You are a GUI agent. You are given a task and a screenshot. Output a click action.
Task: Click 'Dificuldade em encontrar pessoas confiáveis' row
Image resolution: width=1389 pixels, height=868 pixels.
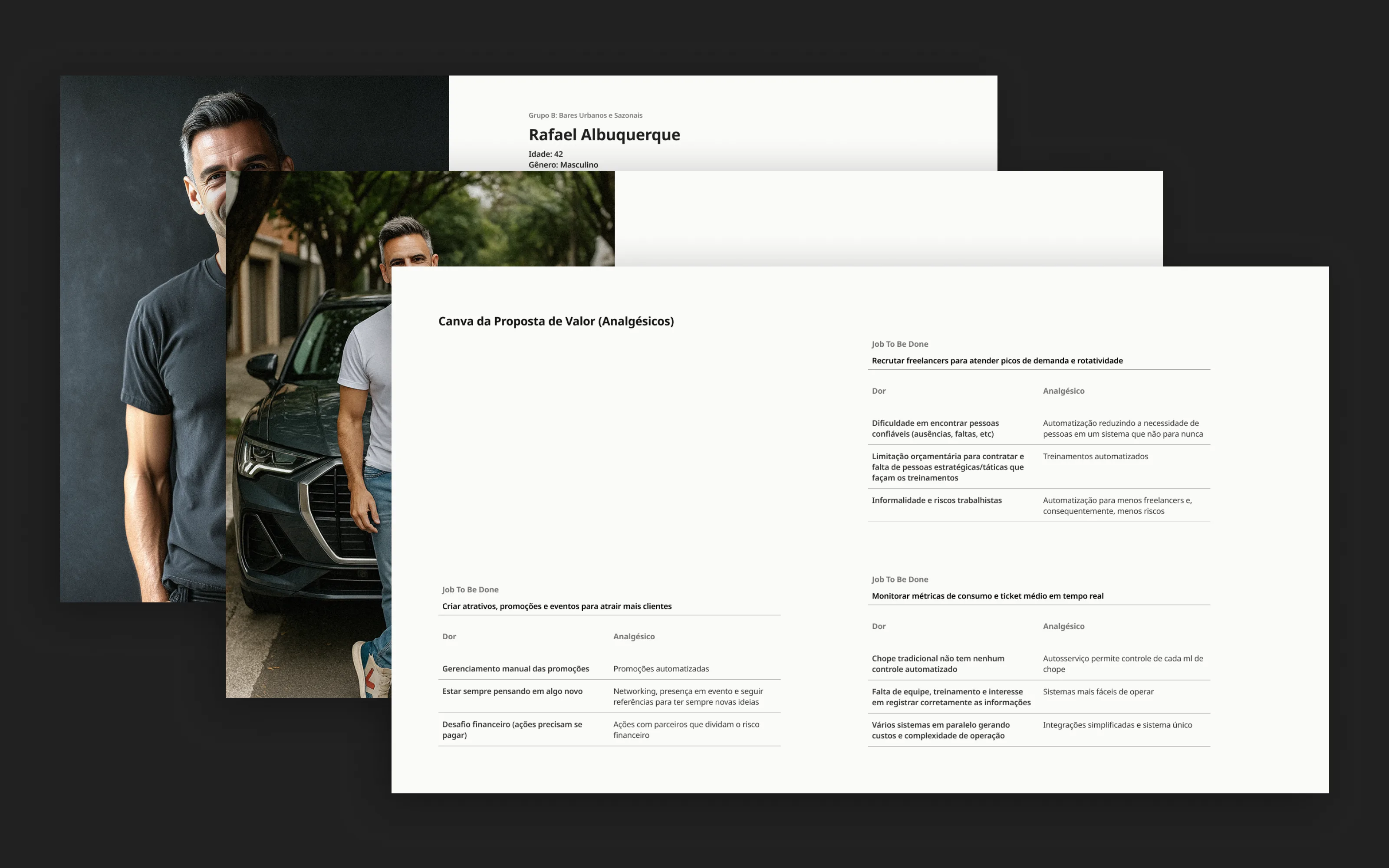click(x=935, y=428)
